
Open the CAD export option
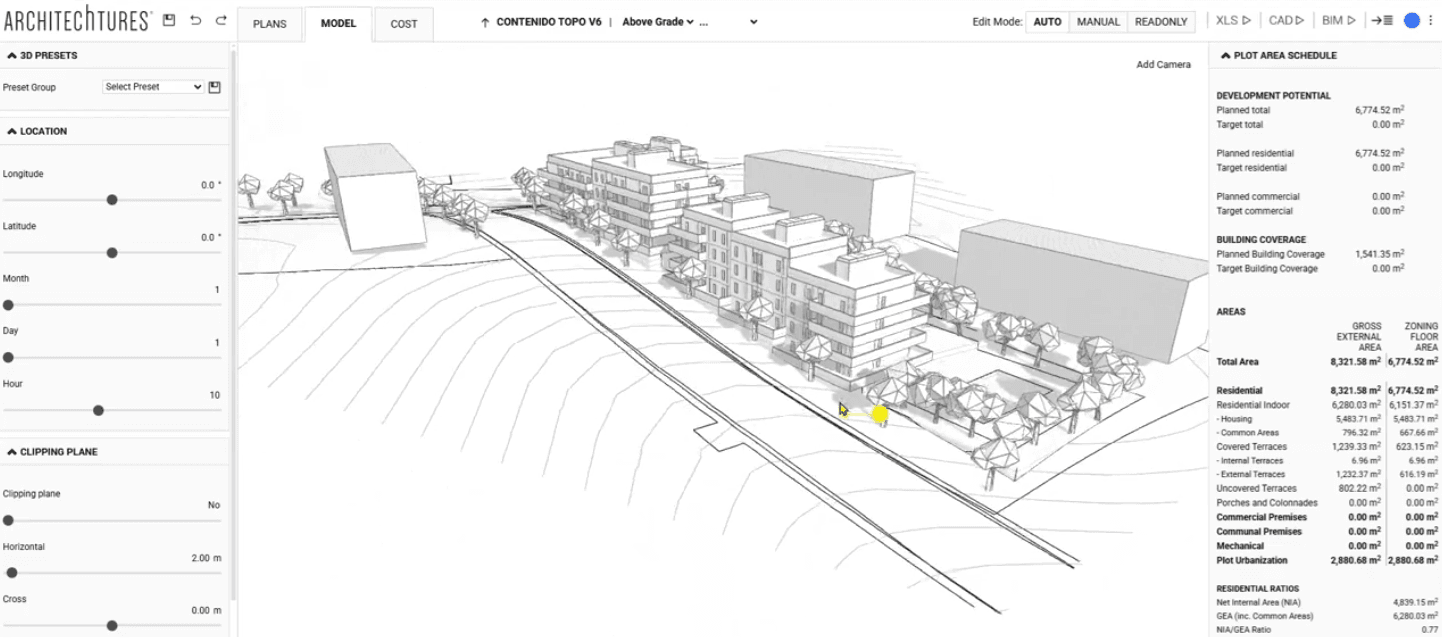pos(1287,19)
